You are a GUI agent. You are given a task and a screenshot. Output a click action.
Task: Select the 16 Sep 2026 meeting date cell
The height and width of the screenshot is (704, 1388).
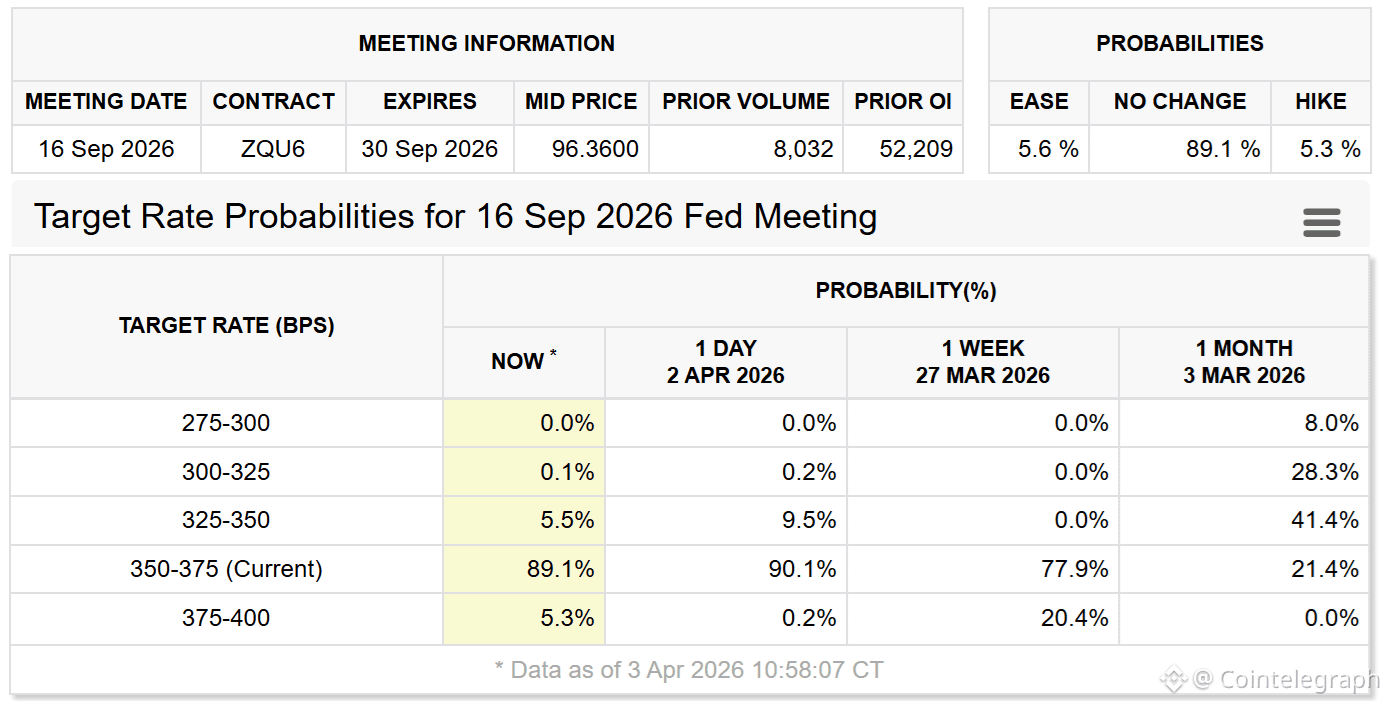pyautogui.click(x=106, y=149)
